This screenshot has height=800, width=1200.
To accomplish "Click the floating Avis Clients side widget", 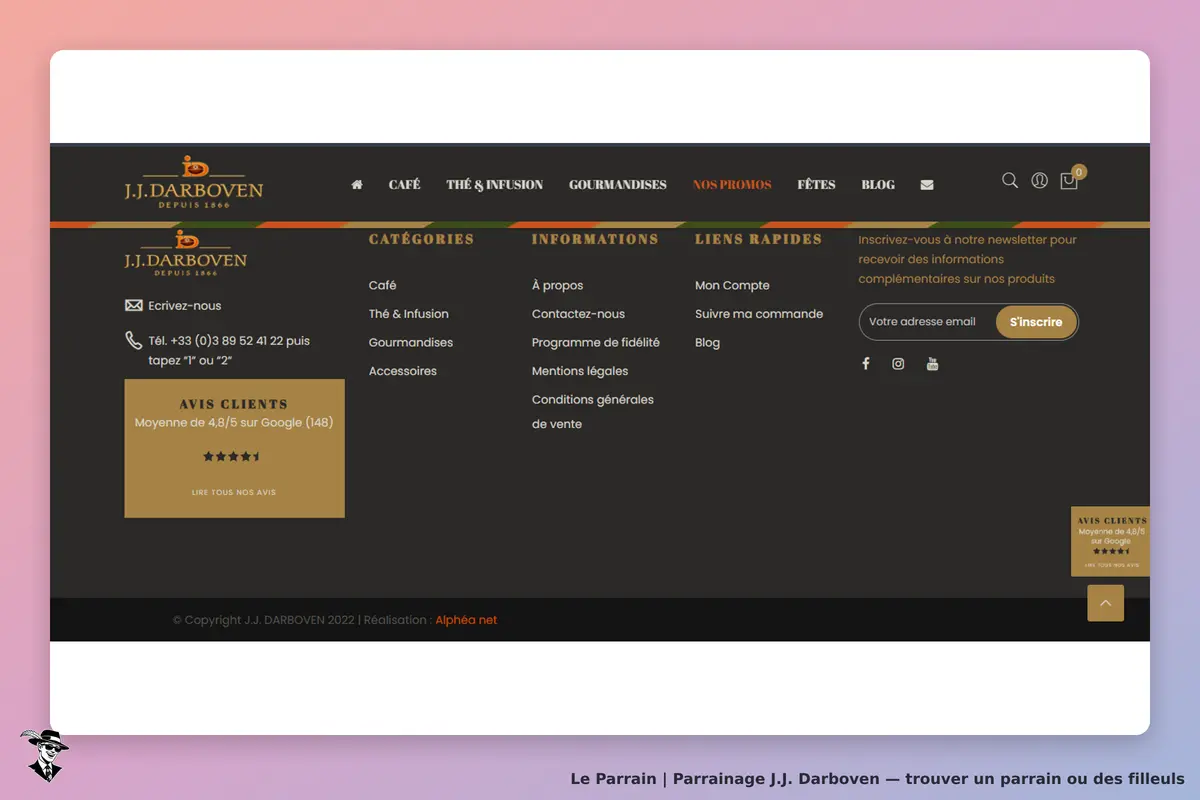I will click(1111, 541).
